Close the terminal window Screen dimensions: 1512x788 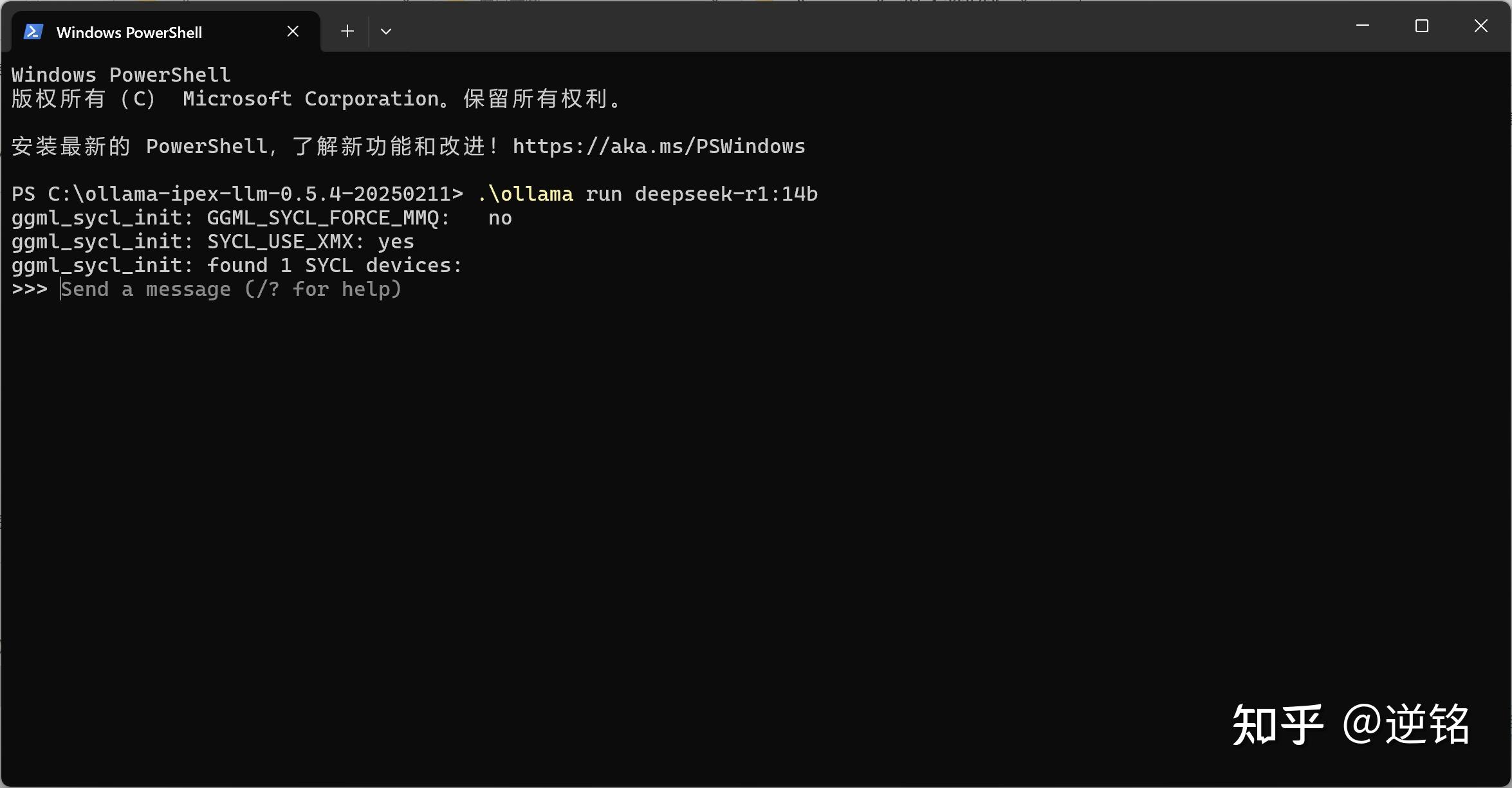(x=1480, y=26)
